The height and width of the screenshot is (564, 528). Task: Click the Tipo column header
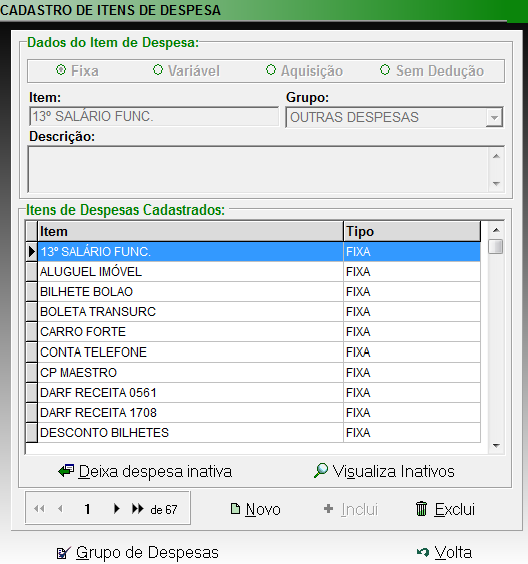[x=412, y=231]
